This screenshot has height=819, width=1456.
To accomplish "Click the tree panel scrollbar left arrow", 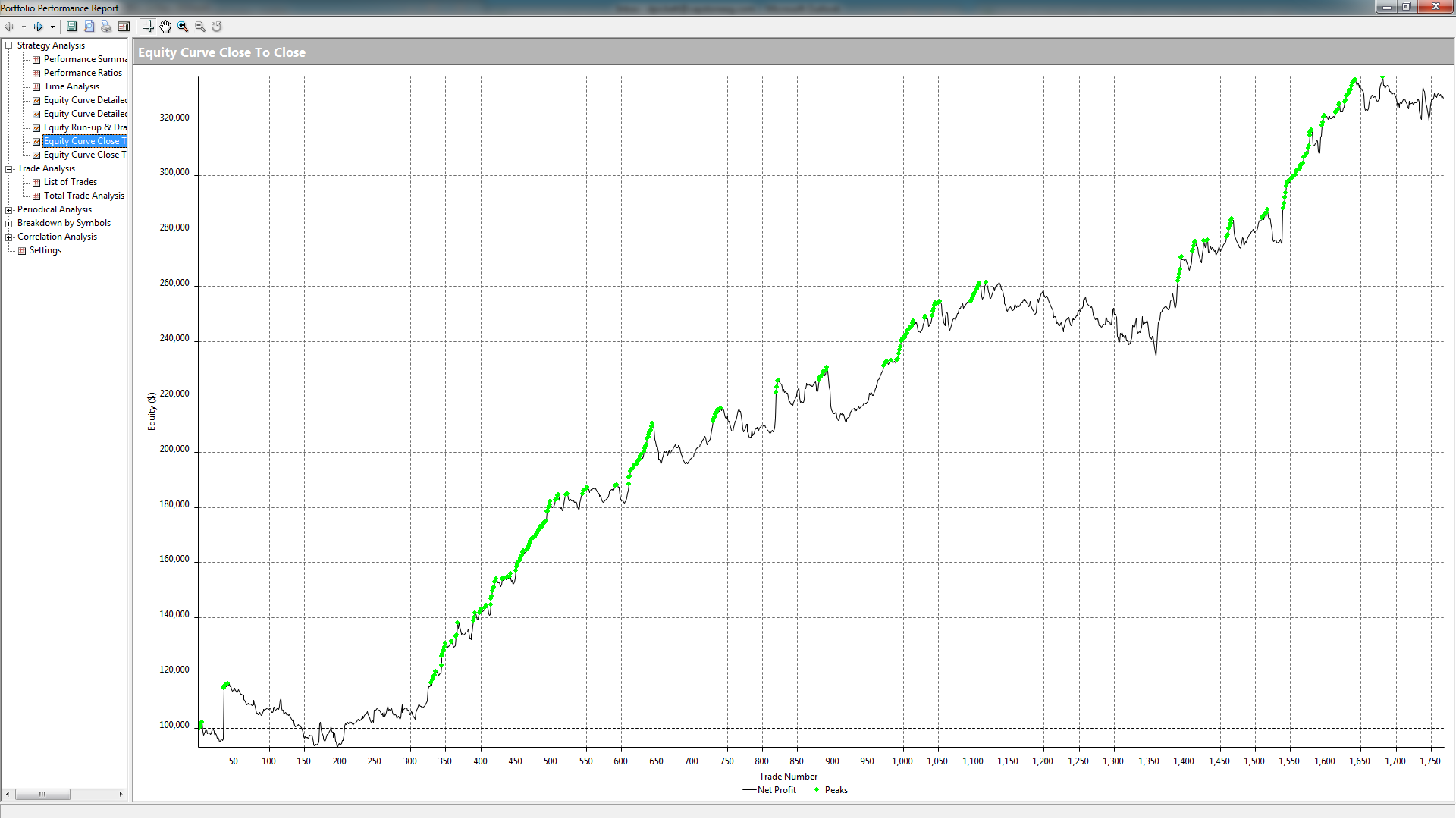I will [x=8, y=794].
